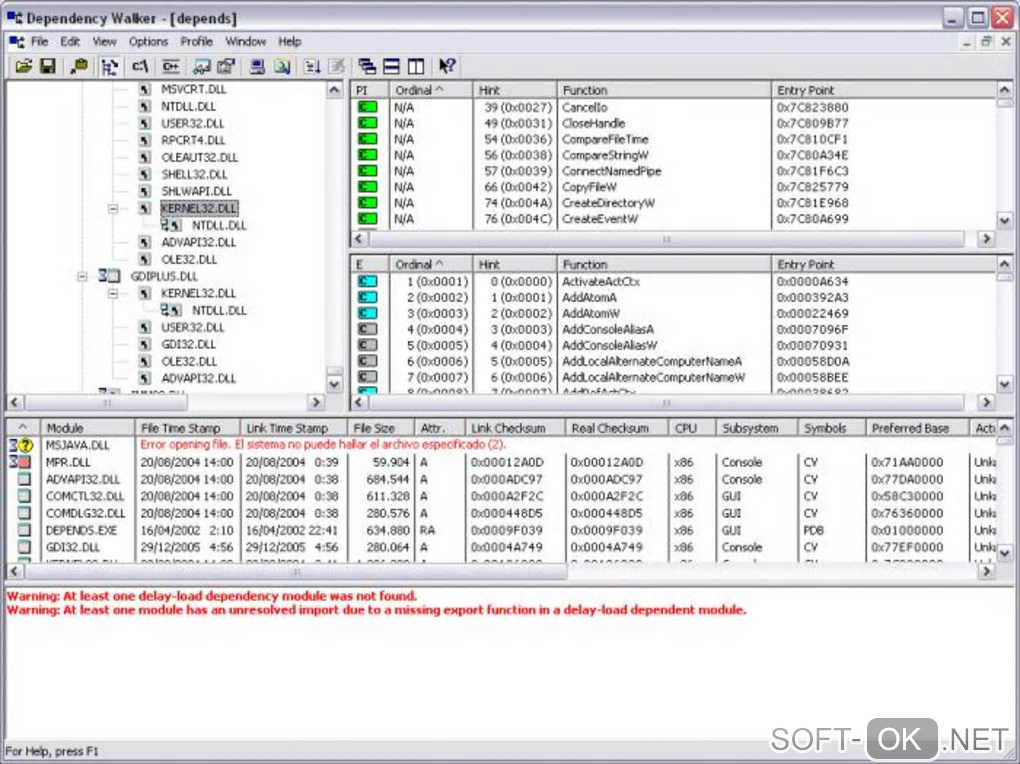Open the File menu
Viewport: 1020px width, 764px height.
[x=40, y=42]
